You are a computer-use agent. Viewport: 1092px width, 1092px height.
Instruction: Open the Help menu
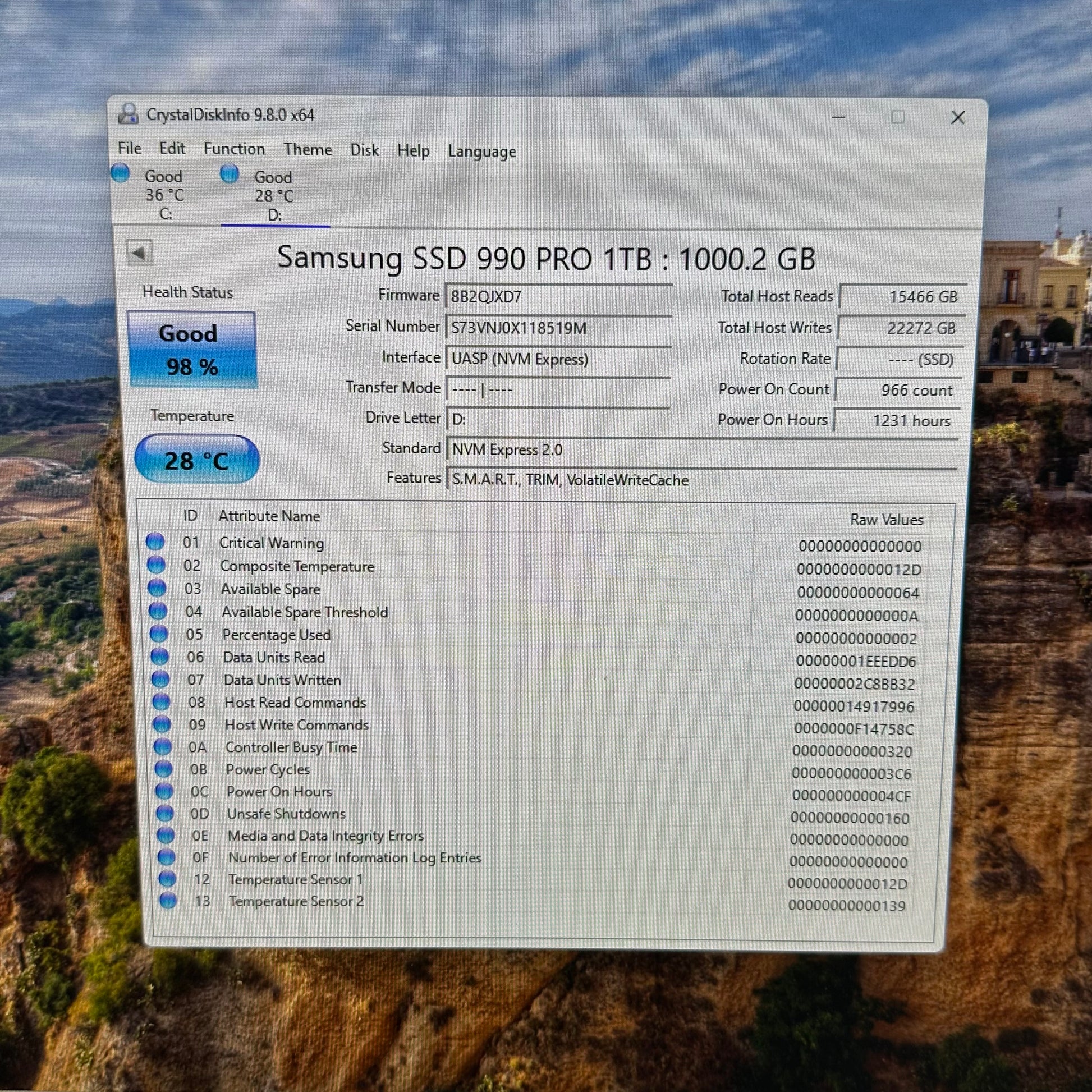[413, 150]
